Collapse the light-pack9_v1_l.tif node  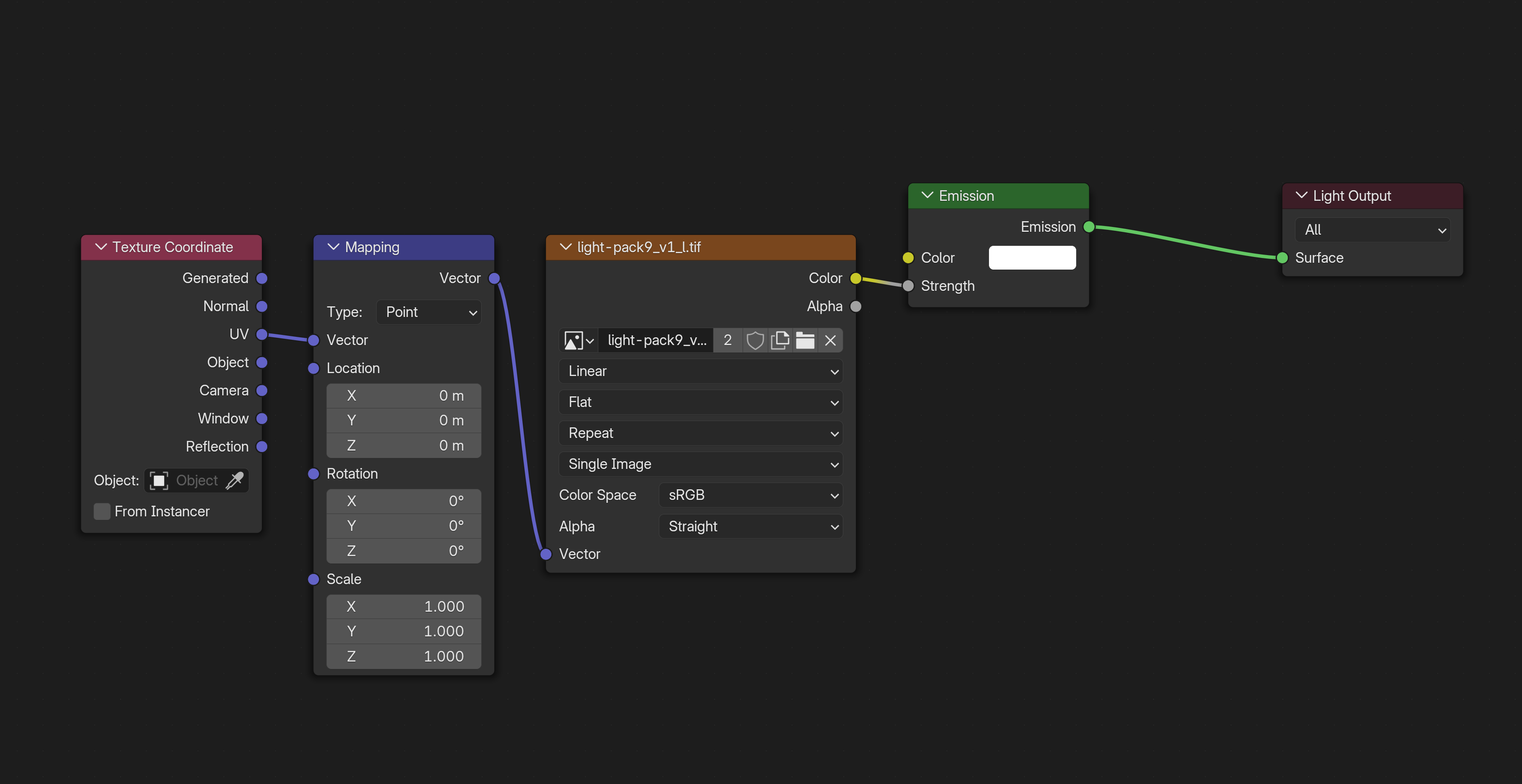coord(565,247)
